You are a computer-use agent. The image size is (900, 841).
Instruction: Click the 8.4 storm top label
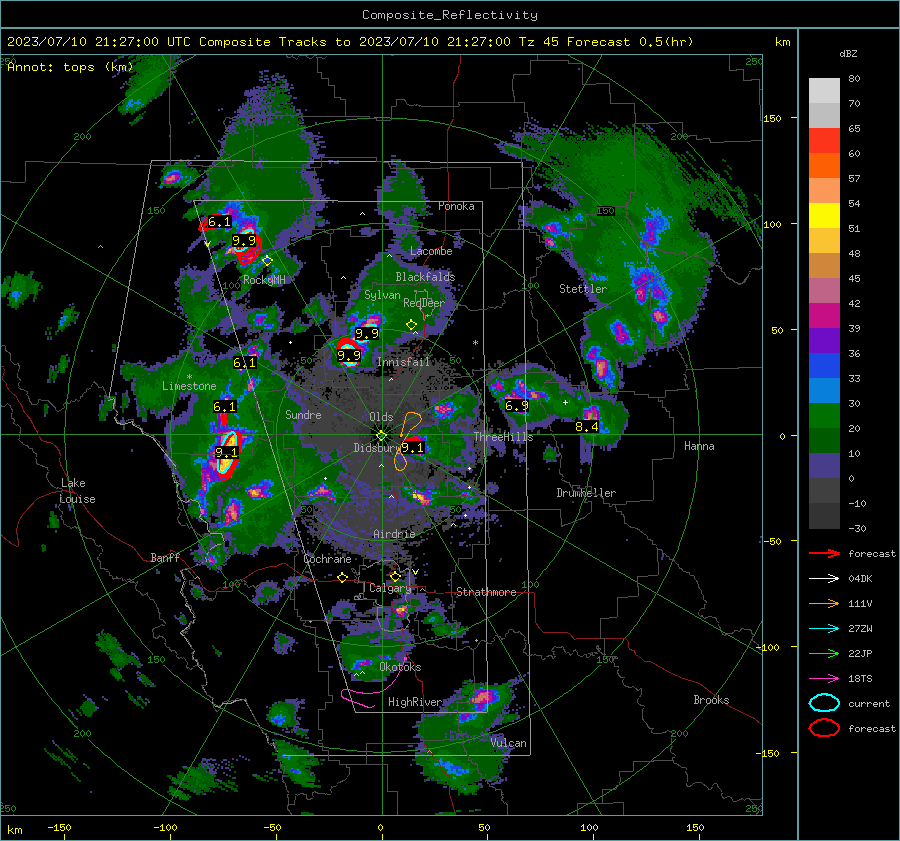(x=587, y=427)
